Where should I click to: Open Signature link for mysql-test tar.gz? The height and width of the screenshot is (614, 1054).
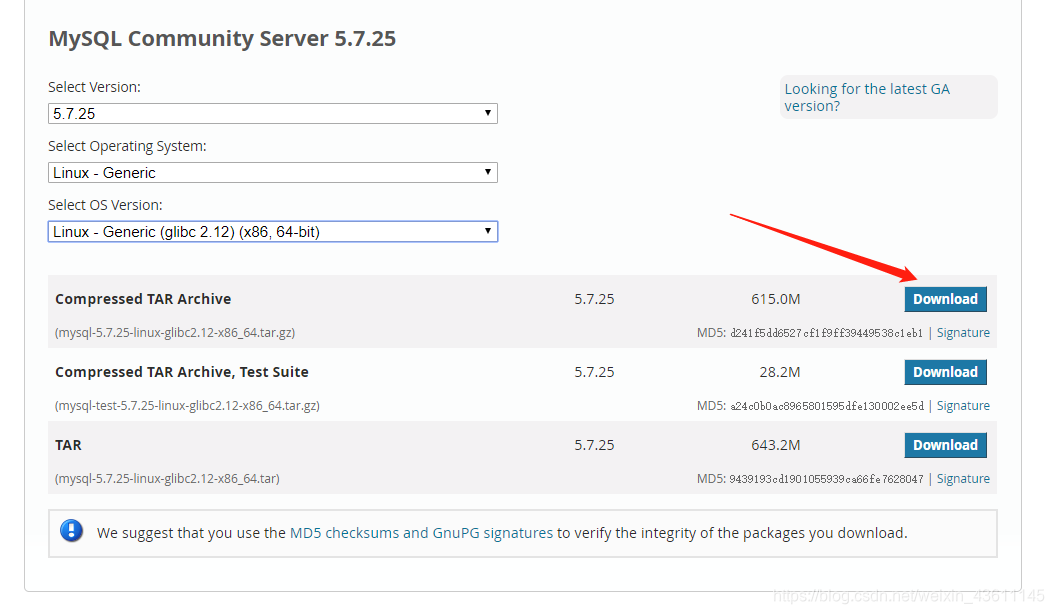click(963, 406)
